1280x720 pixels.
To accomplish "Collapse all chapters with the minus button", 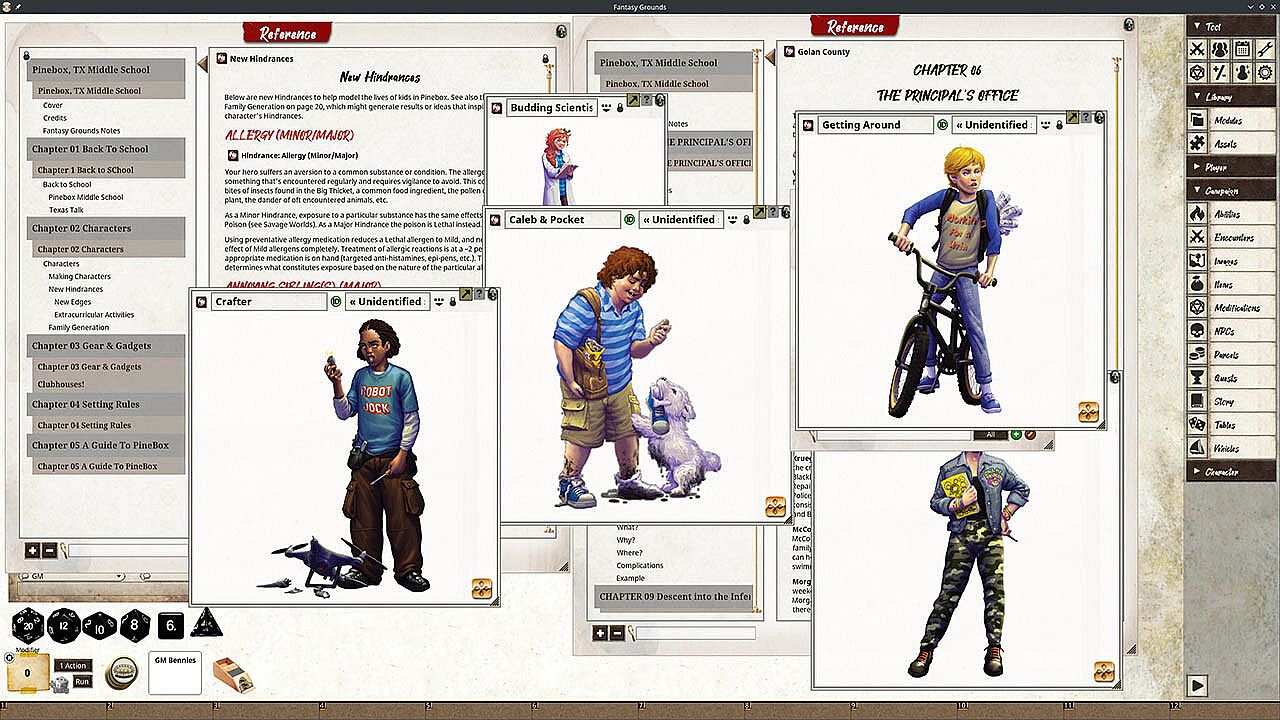I will [49, 550].
